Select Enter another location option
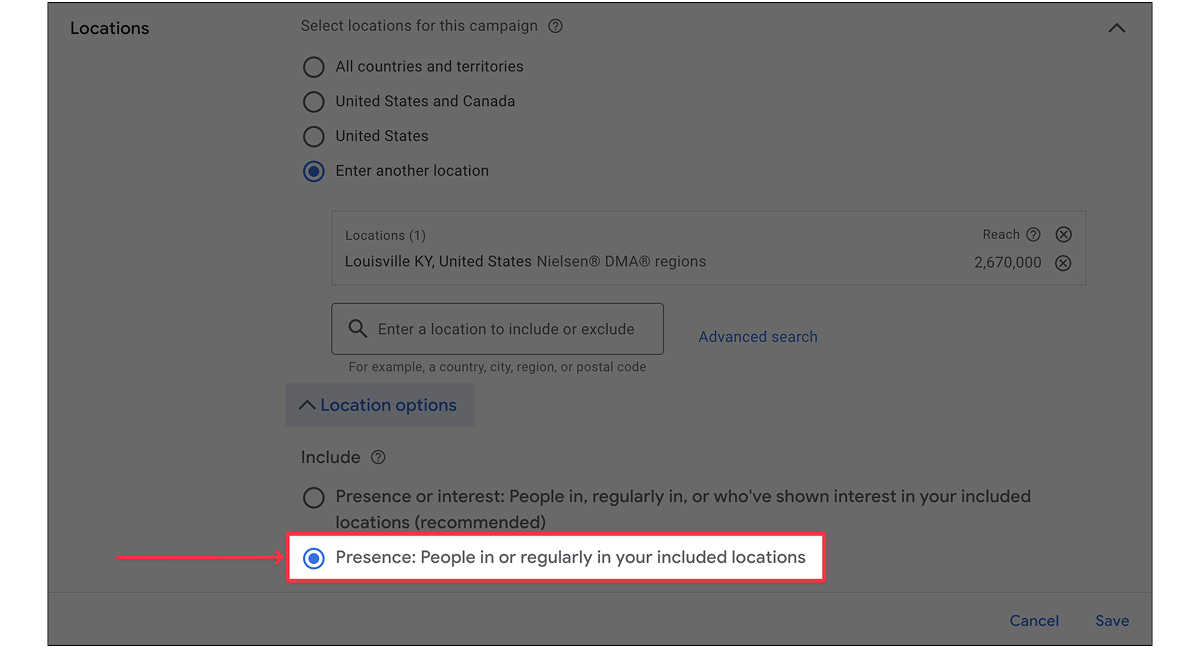This screenshot has height=648, width=1200. [314, 171]
